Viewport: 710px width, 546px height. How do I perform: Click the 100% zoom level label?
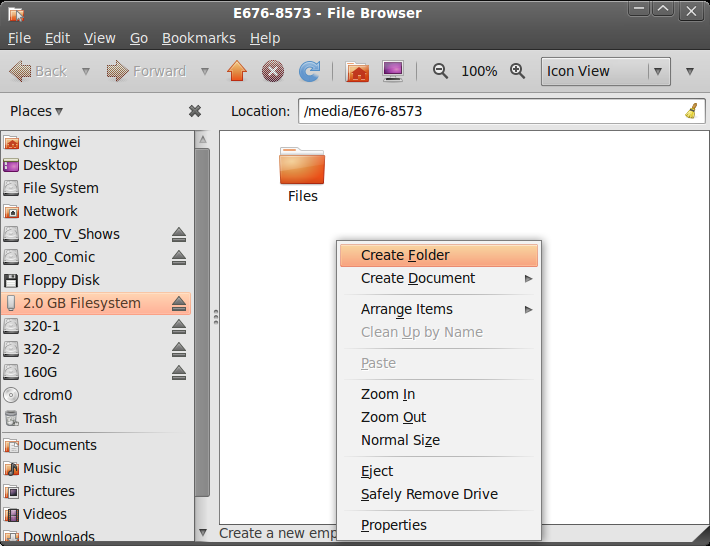point(479,71)
